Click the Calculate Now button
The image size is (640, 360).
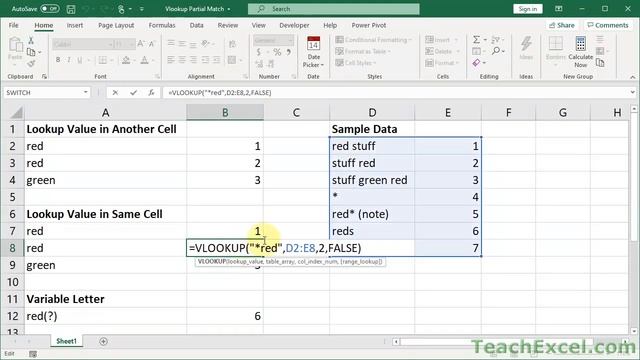point(580,52)
